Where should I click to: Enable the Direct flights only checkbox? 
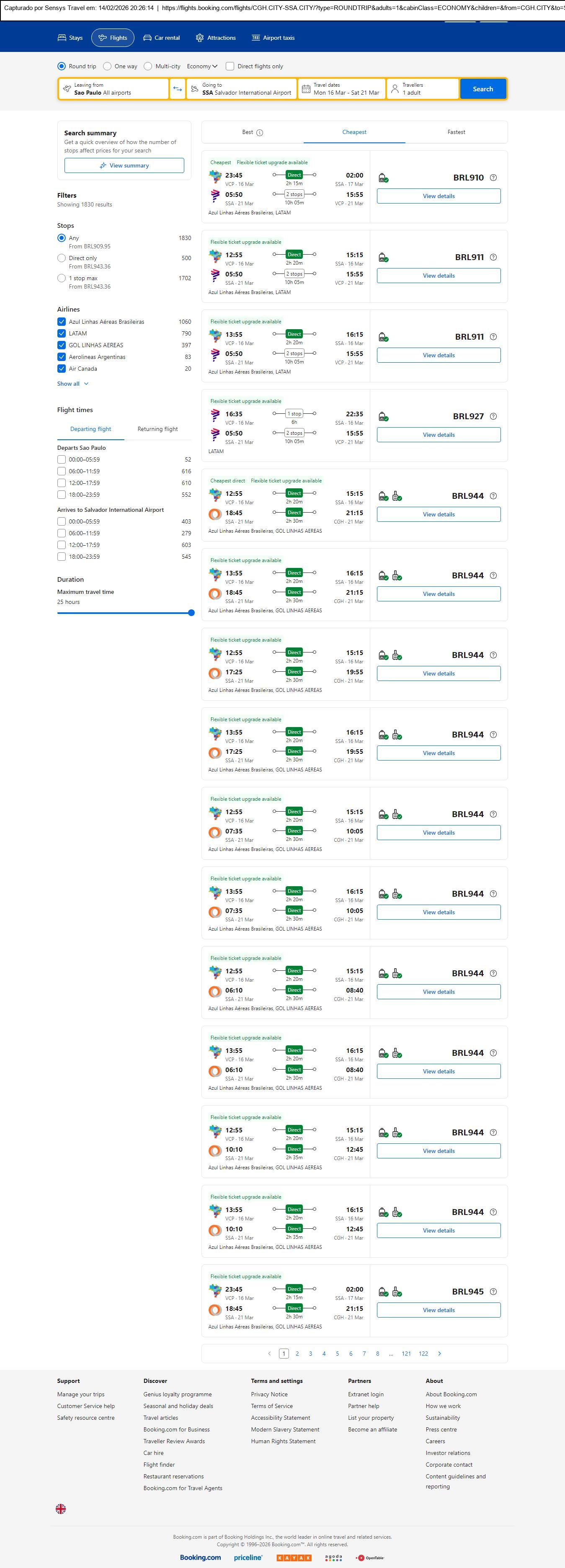230,66
